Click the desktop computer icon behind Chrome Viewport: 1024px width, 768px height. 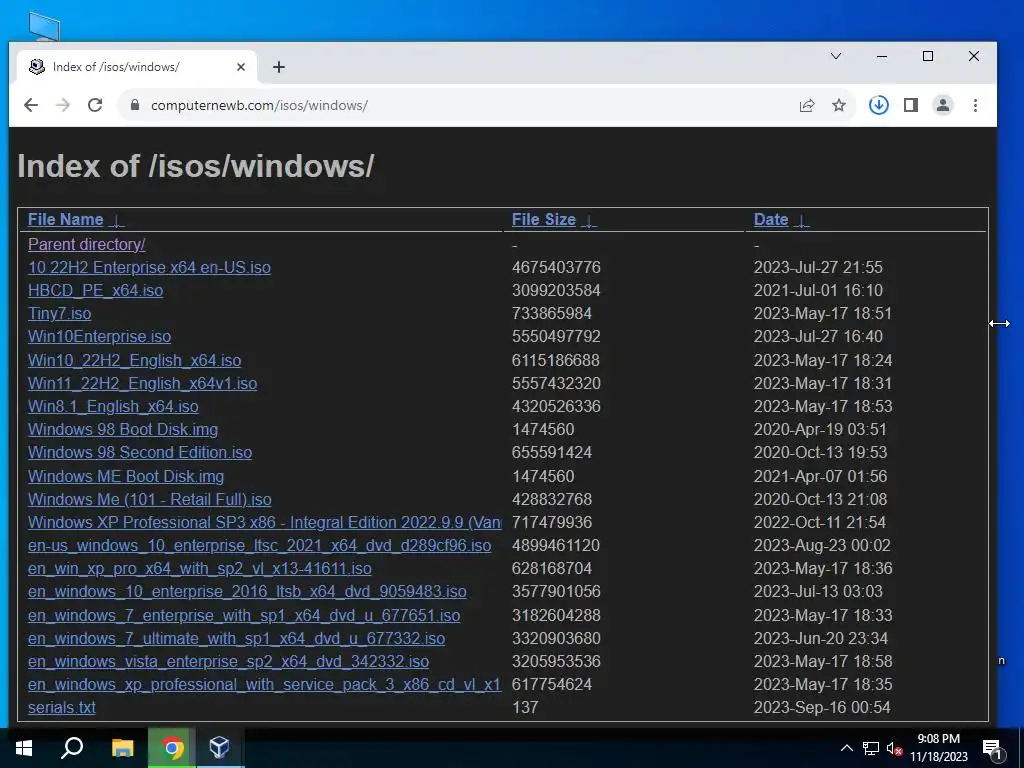44,26
